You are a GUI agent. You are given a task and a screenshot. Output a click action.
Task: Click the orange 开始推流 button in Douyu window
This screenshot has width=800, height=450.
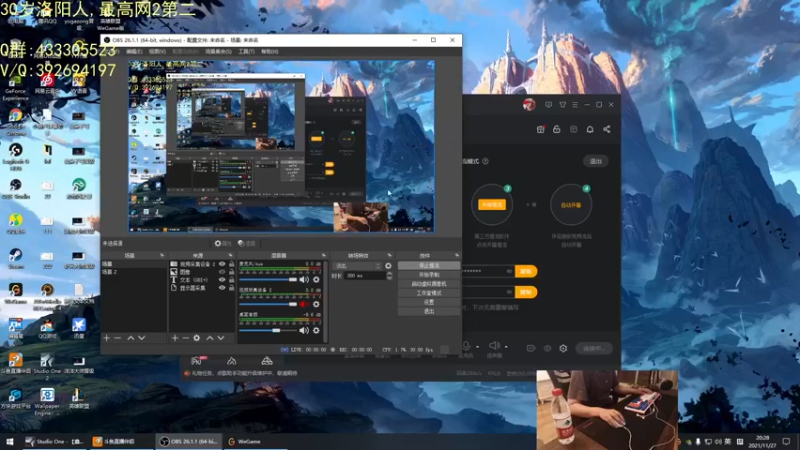tap(492, 205)
